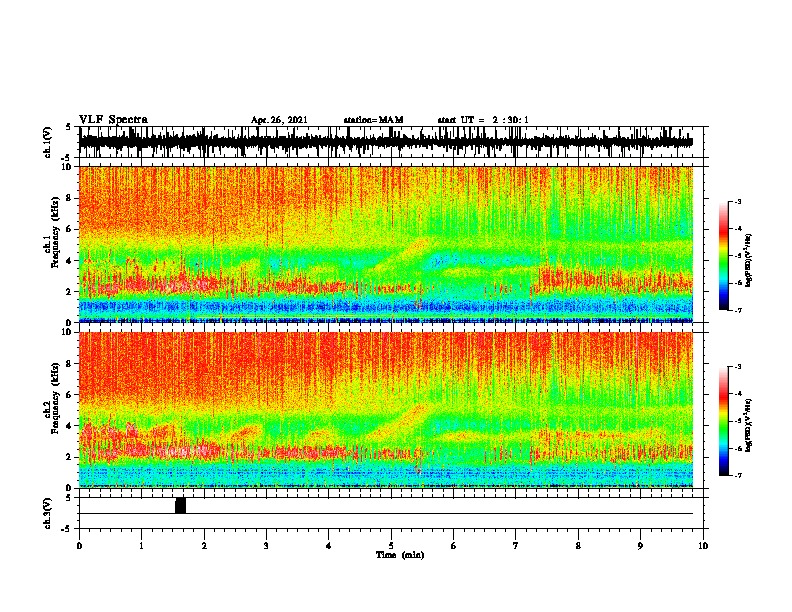
Task: Click the "2" kHz tick on ch.1 axis
Action: (x=70, y=292)
